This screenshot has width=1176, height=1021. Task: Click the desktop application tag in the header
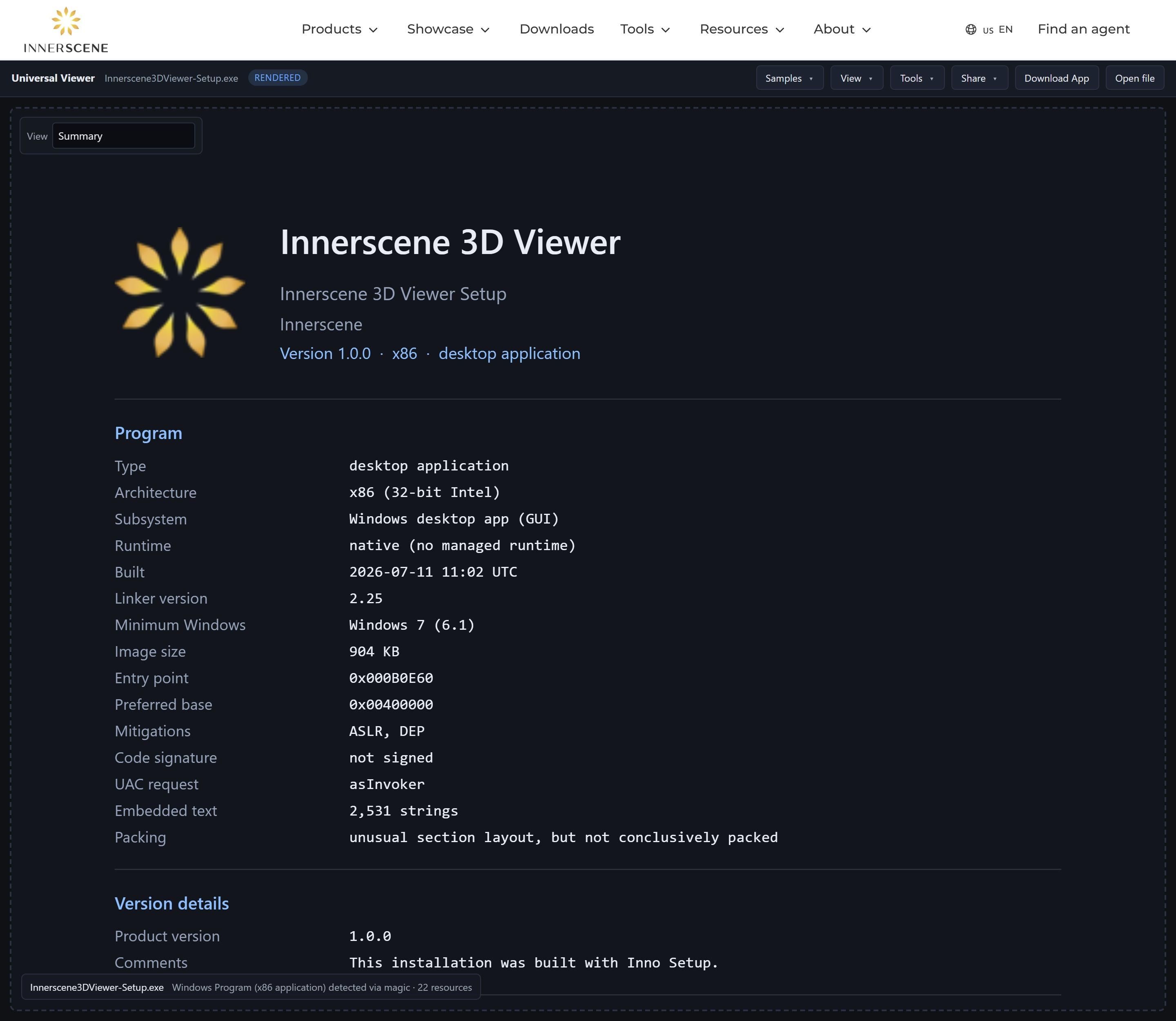(x=509, y=353)
